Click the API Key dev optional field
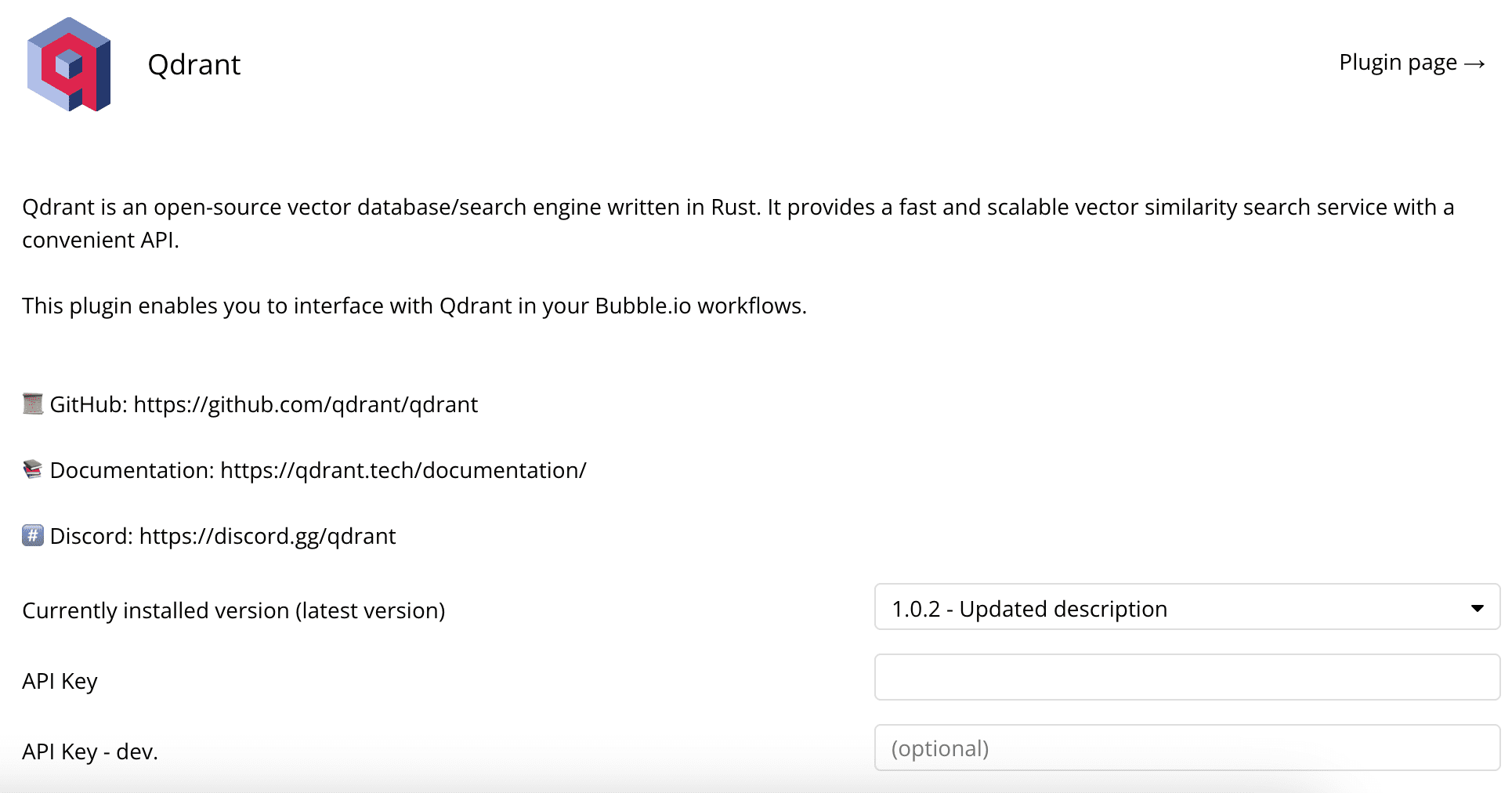 coord(1187,748)
